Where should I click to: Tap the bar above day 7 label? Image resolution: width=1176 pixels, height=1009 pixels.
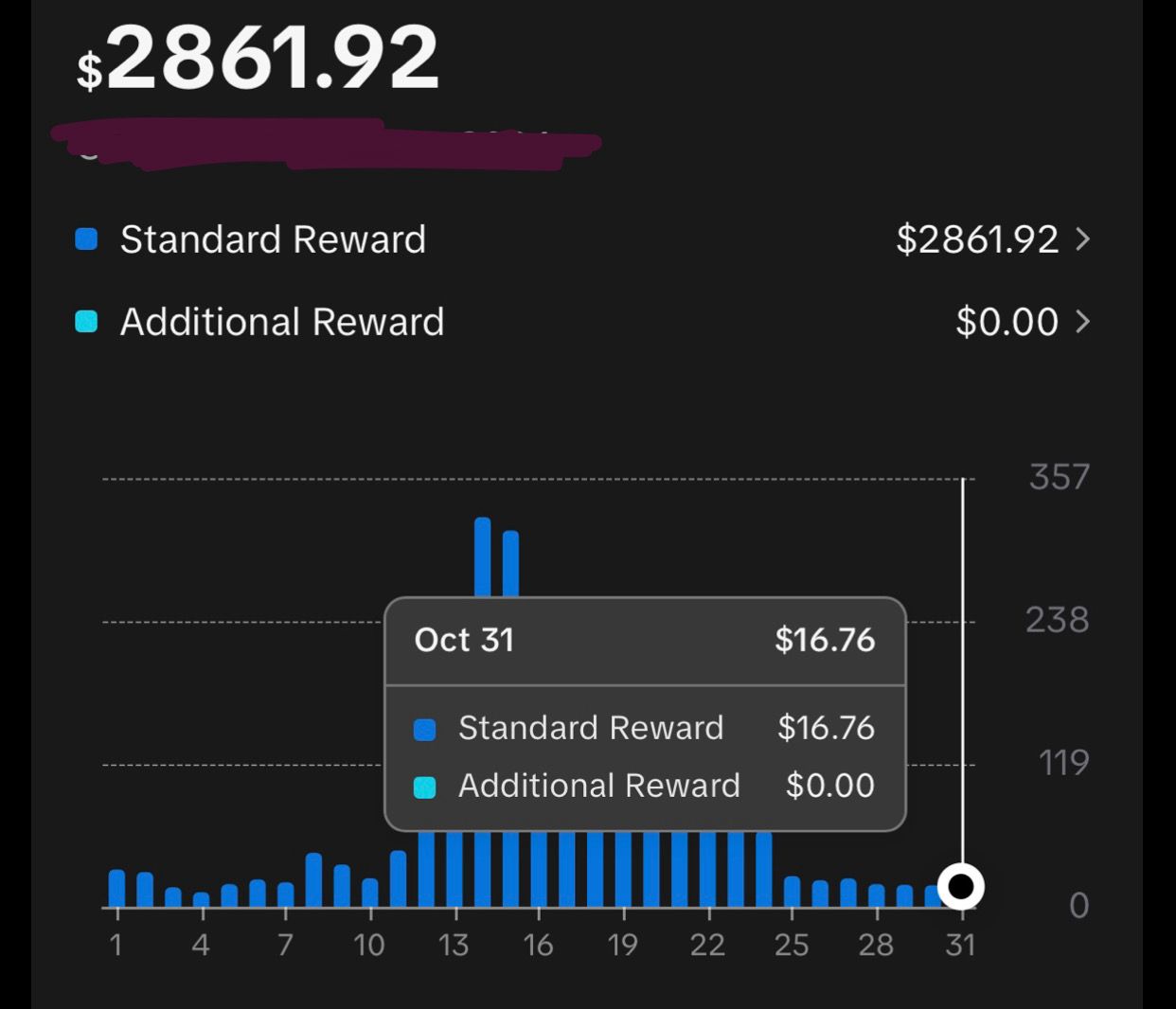[285, 894]
